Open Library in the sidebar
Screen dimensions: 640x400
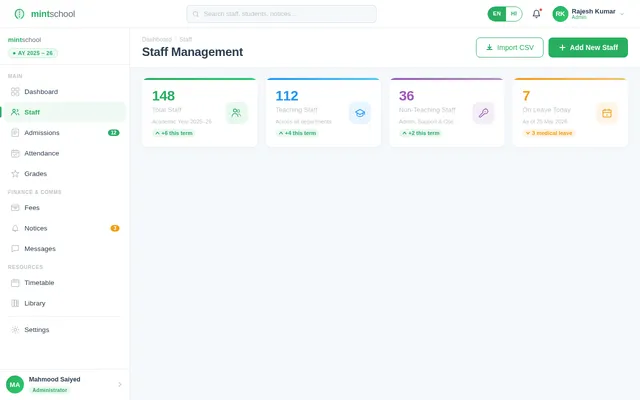pyautogui.click(x=35, y=303)
